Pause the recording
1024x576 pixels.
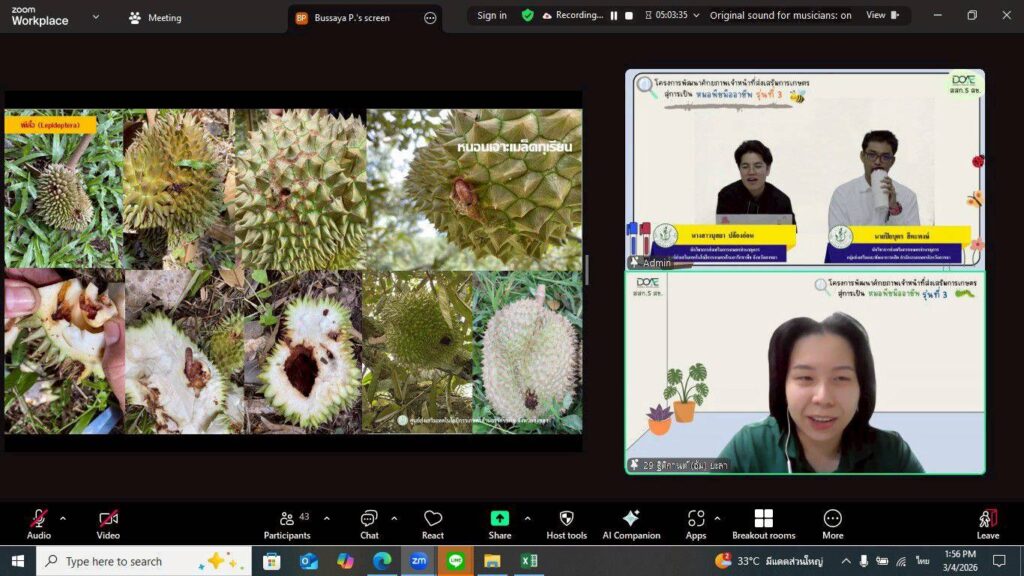[x=614, y=16]
